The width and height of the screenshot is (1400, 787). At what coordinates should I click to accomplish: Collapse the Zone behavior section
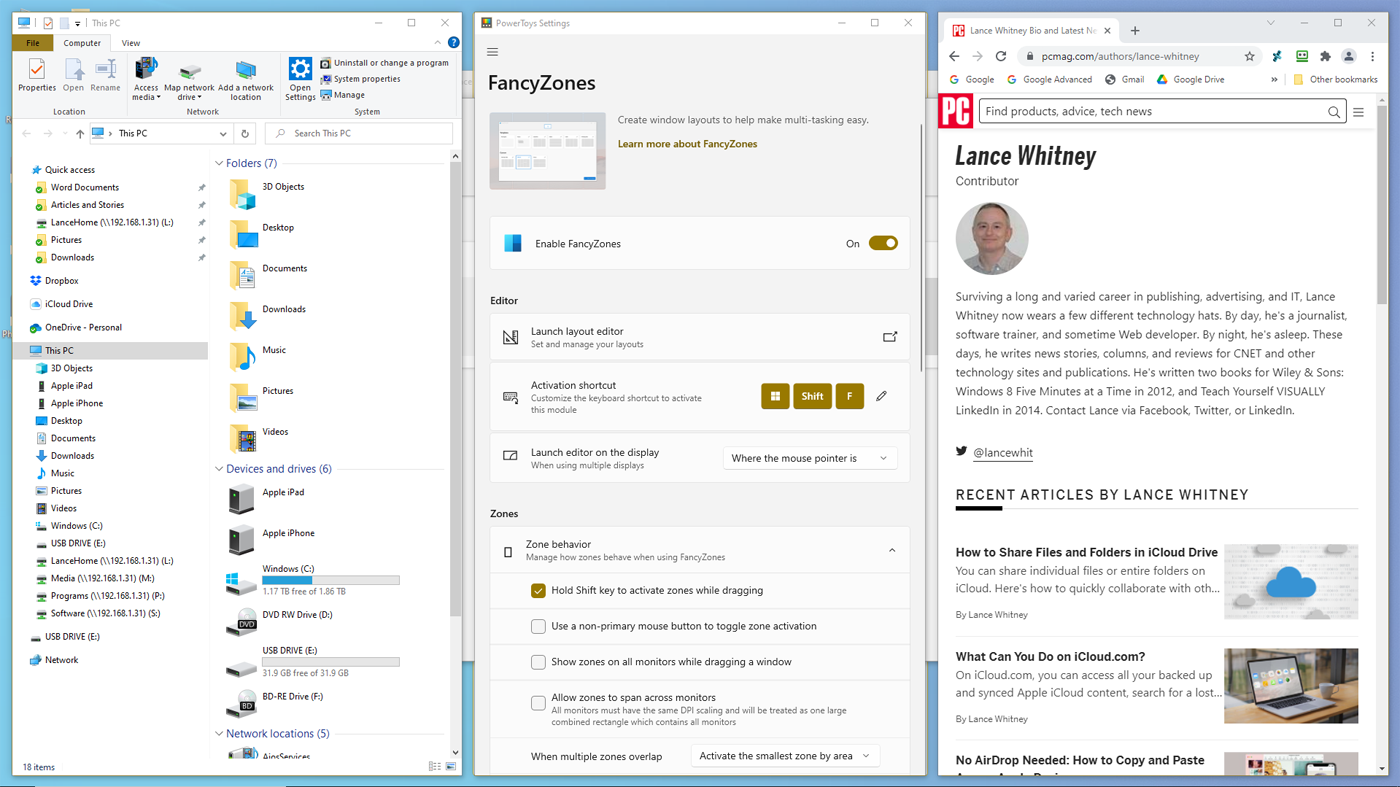click(x=892, y=550)
